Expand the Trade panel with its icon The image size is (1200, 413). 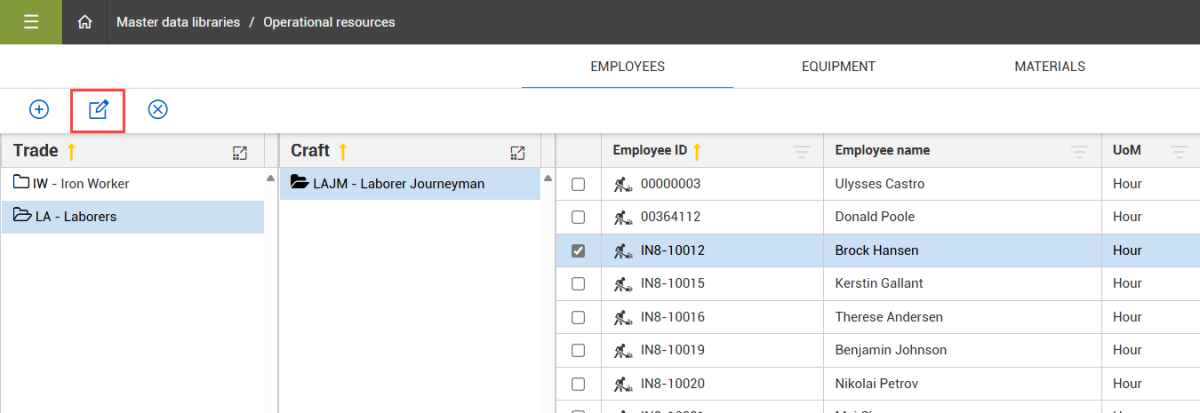(x=240, y=152)
